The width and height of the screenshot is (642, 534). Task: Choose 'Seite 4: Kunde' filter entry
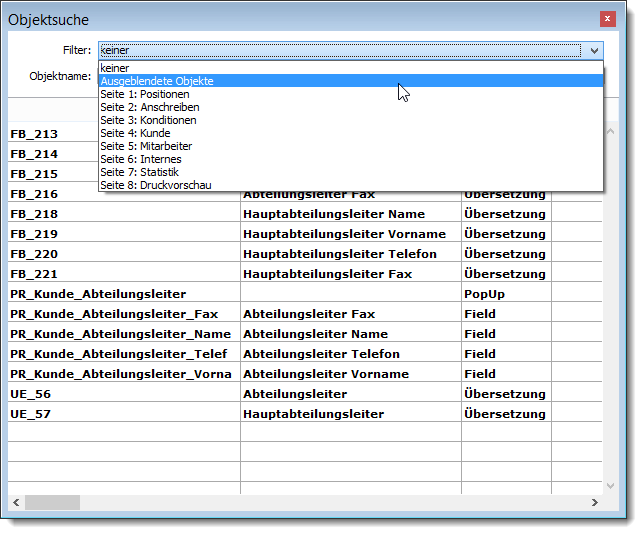pos(135,133)
